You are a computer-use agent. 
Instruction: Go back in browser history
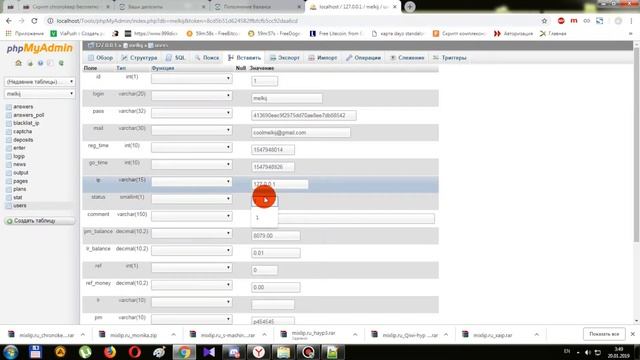point(9,21)
